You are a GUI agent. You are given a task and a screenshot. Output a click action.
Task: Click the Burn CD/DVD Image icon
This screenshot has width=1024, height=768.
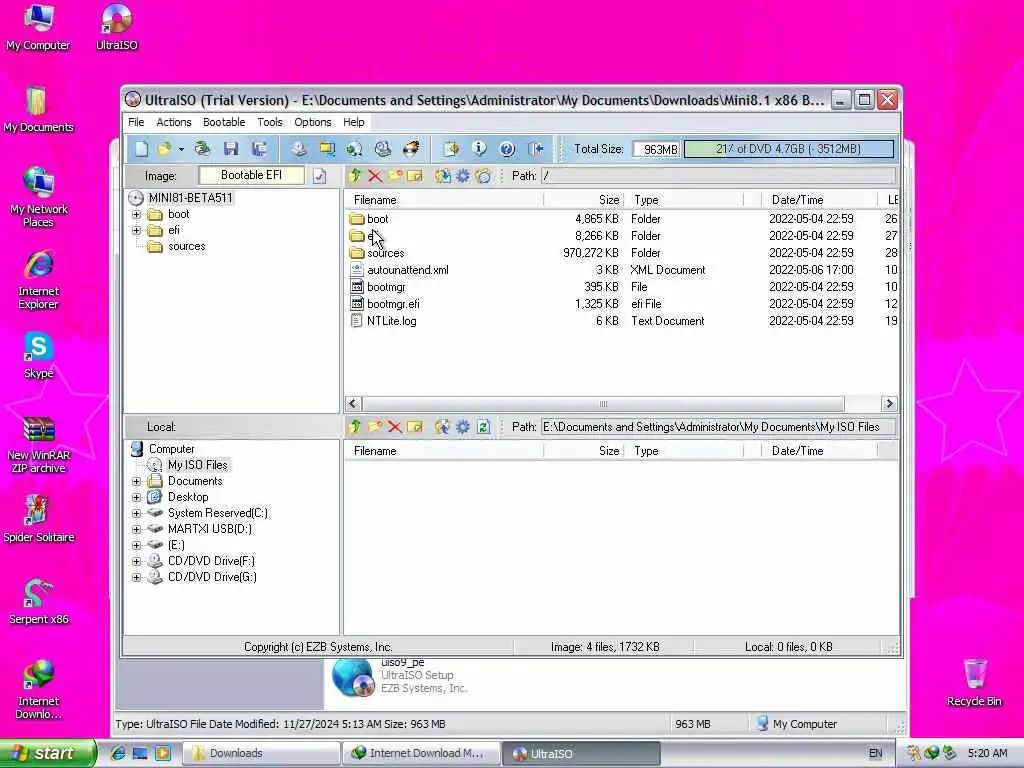point(411,149)
